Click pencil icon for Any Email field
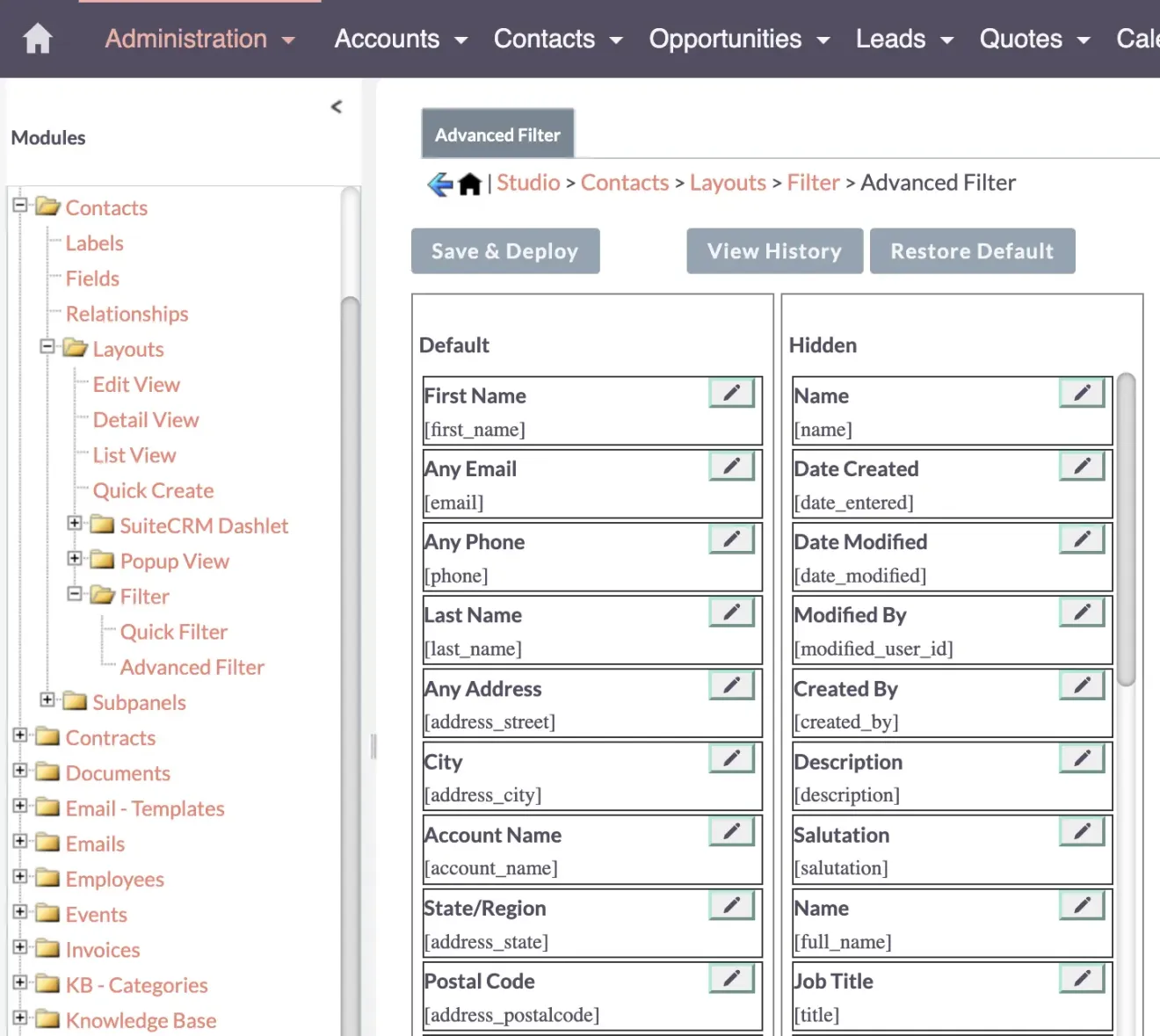The image size is (1160, 1036). pos(731,467)
